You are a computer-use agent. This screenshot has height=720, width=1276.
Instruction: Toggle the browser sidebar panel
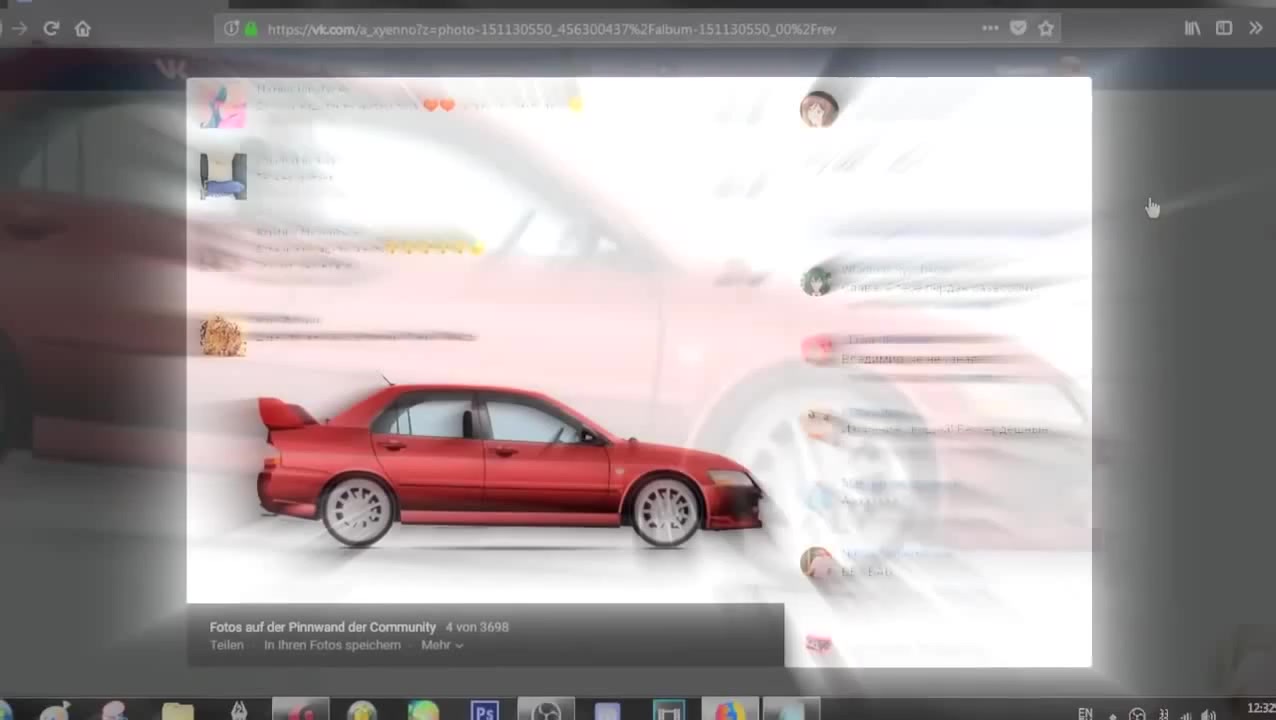click(1224, 29)
